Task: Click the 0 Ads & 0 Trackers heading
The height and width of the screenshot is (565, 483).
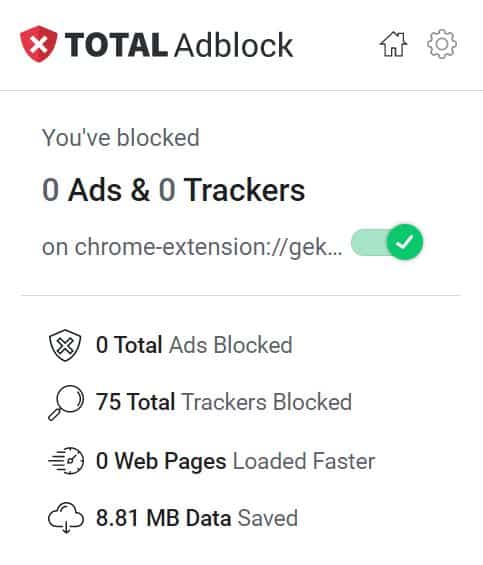Action: click(x=173, y=190)
